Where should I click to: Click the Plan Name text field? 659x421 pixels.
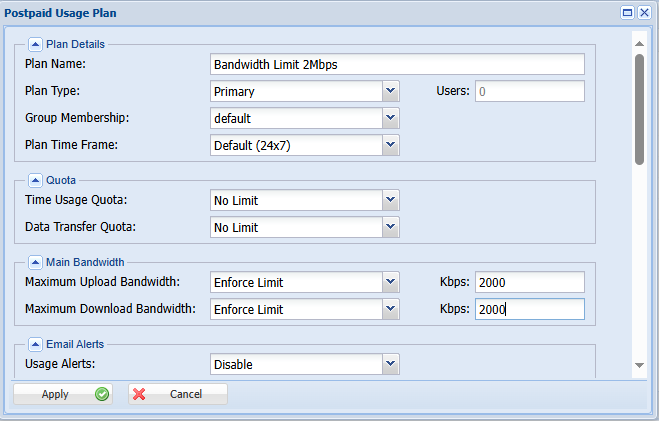click(x=397, y=64)
